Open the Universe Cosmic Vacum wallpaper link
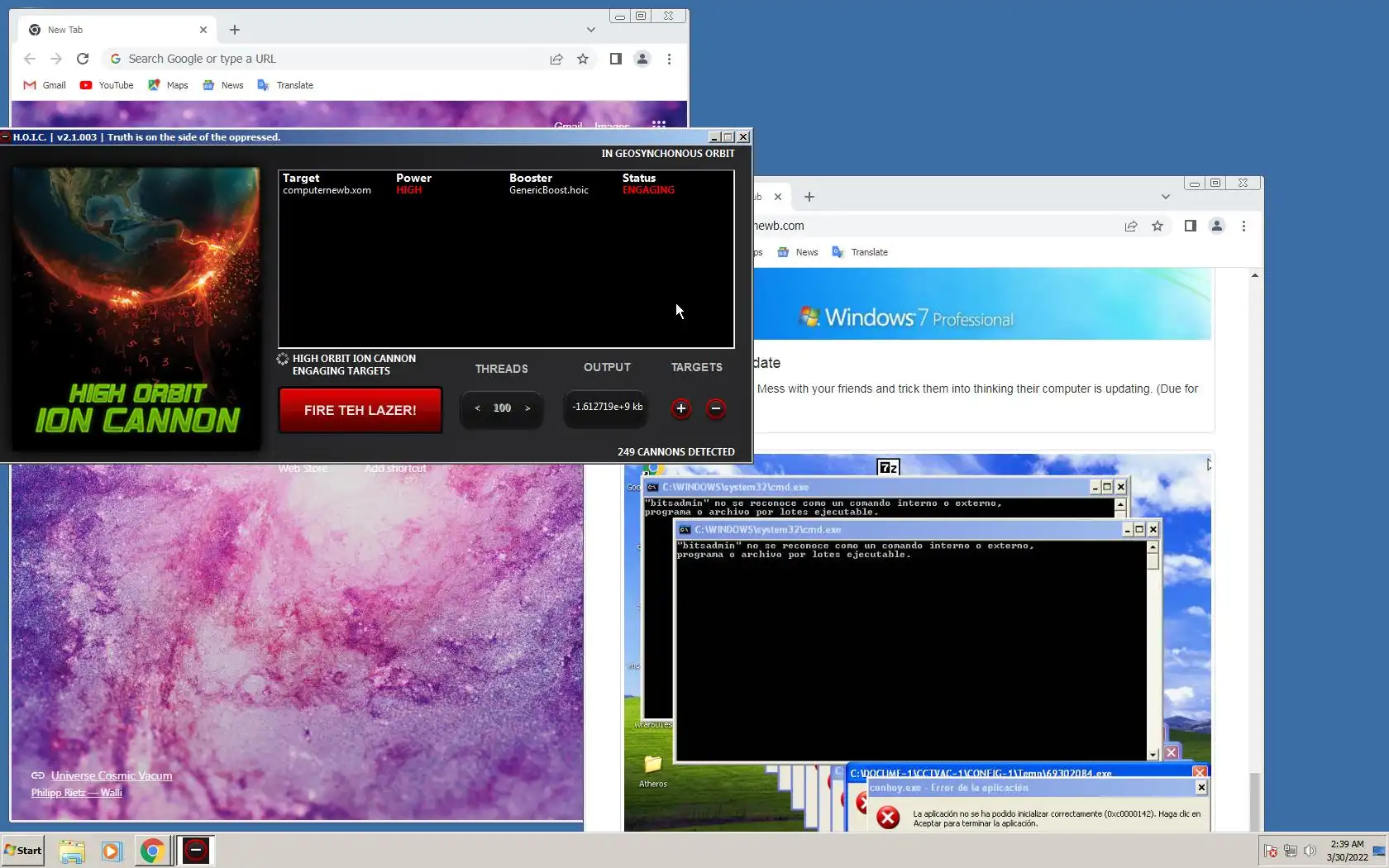This screenshot has height=868, width=1389. [112, 775]
